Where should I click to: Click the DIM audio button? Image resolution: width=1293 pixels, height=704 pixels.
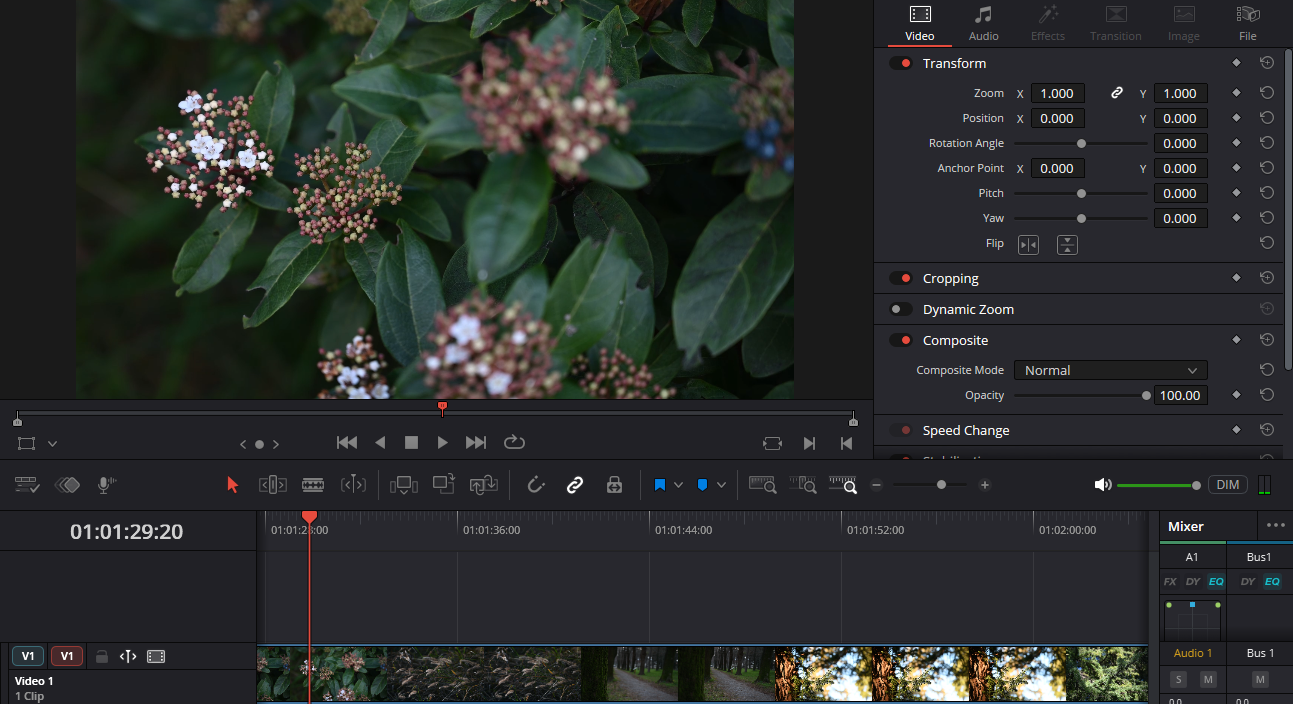tap(1227, 484)
